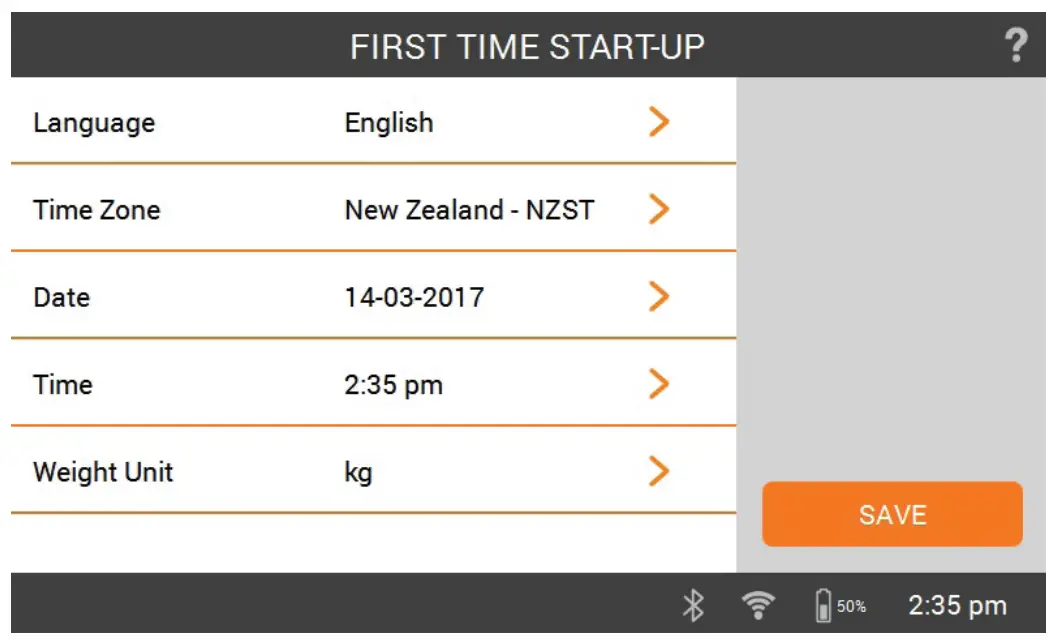Click the clock showing 2:35 pm in status bar
1058x640 pixels.
point(957,604)
